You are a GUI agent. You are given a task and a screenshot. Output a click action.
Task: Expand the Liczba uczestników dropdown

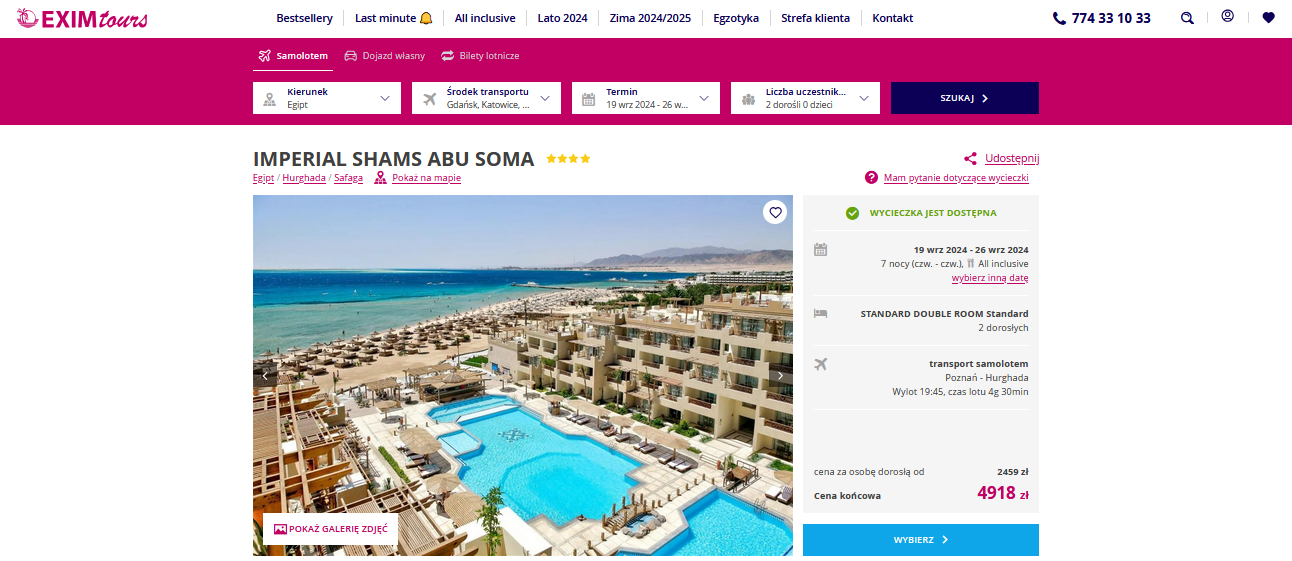pyautogui.click(x=805, y=98)
